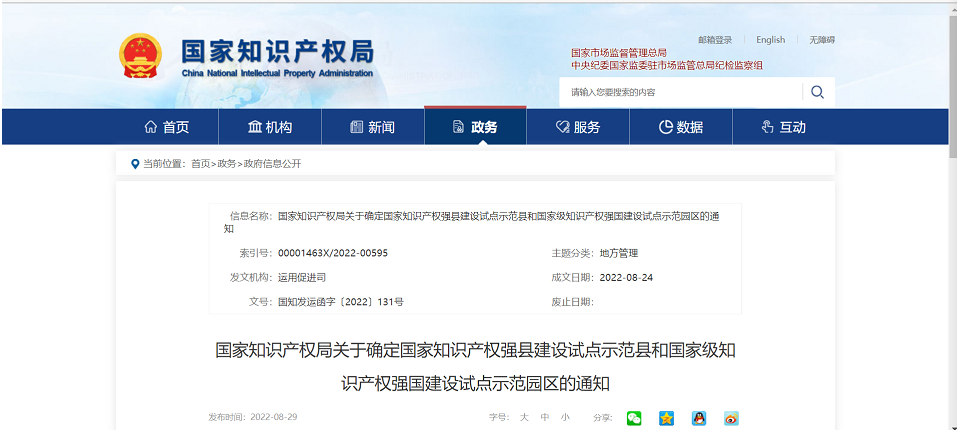Set font size to 大 (large)
The height and width of the screenshot is (430, 957).
point(523,417)
